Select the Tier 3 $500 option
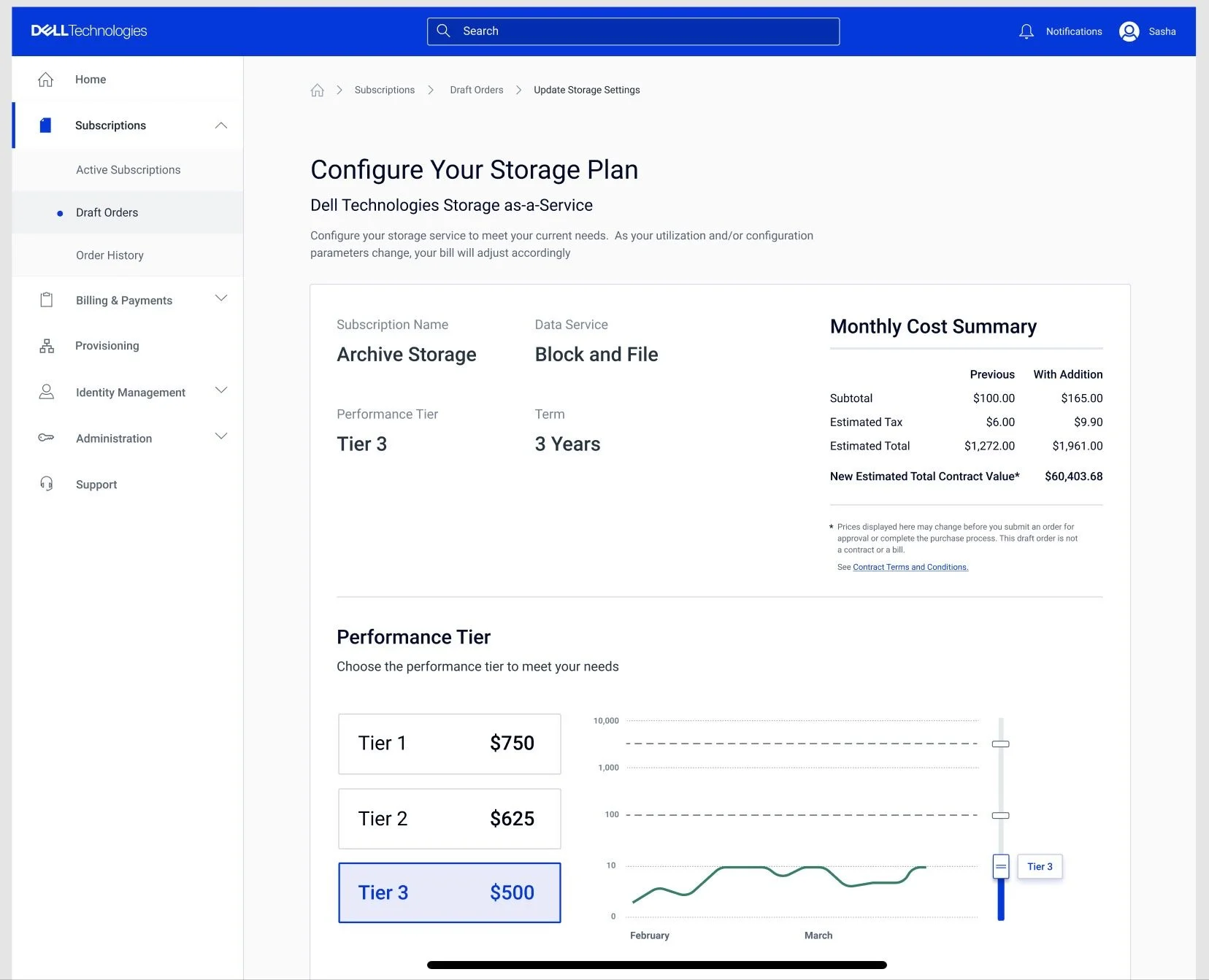This screenshot has height=980, width=1209. click(x=449, y=893)
